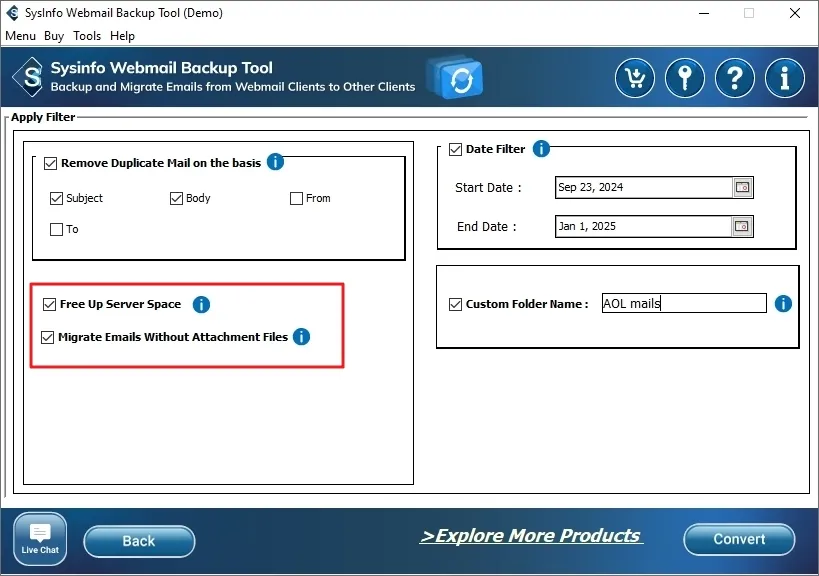This screenshot has width=819, height=576.
Task: Click the activation key icon in header
Action: (x=685, y=78)
